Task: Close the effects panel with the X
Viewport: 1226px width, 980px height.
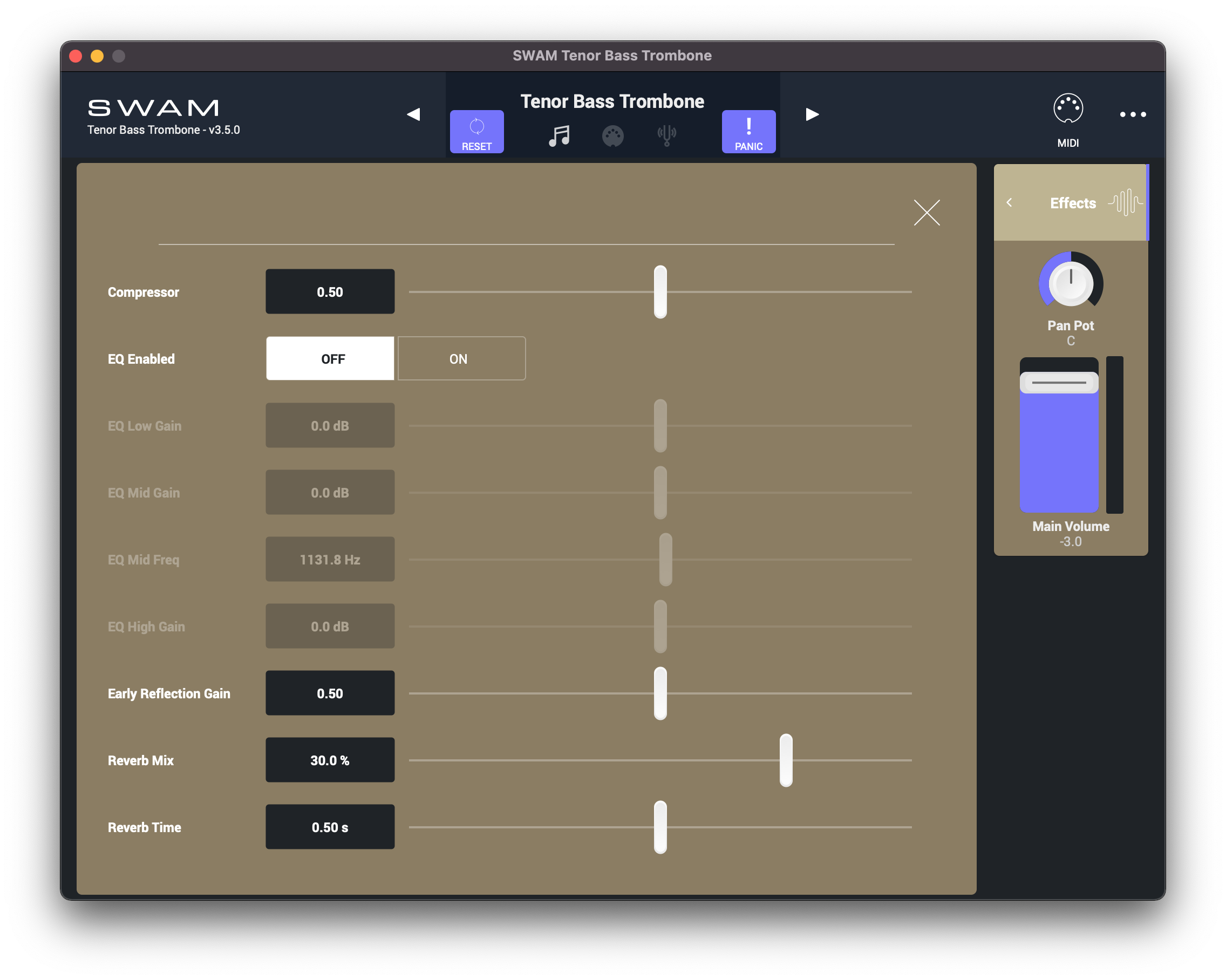Action: (927, 213)
